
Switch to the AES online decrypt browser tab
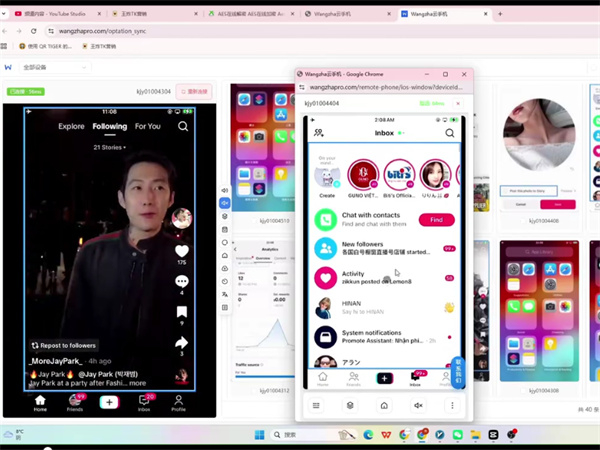251,14
